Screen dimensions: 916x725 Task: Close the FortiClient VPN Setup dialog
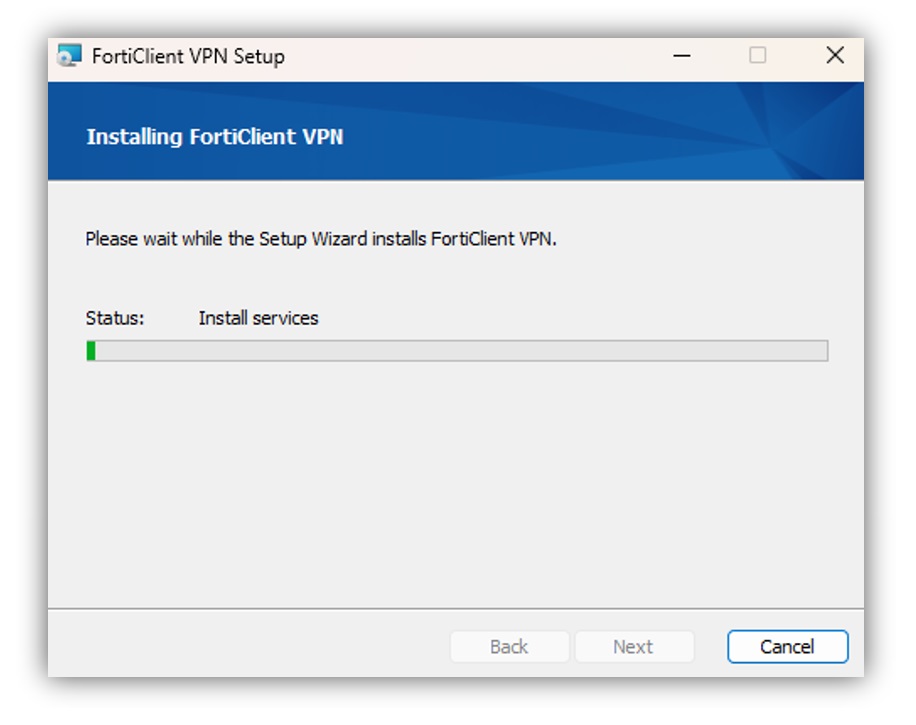click(835, 55)
